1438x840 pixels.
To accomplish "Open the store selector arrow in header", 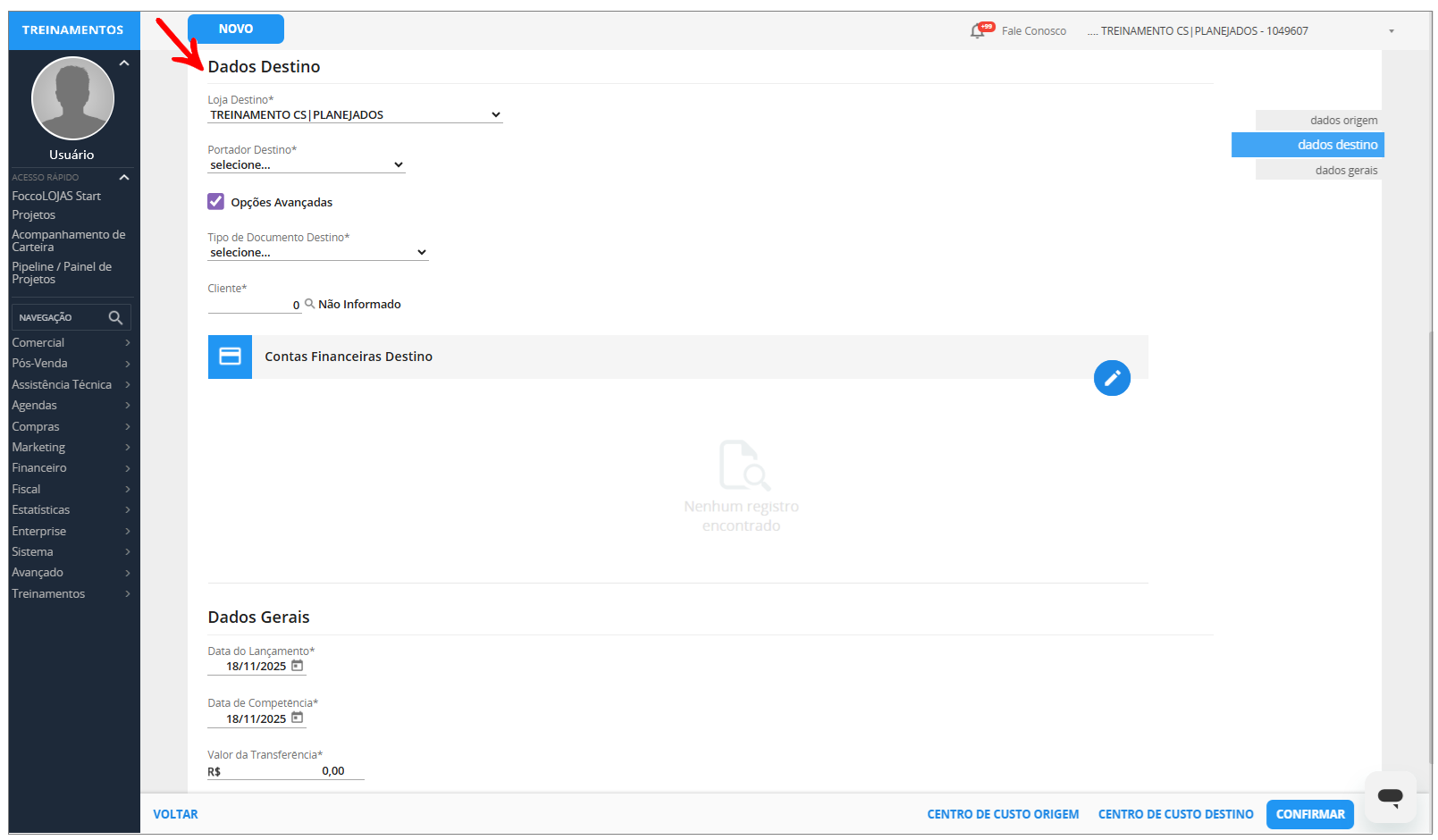I will tap(1392, 31).
